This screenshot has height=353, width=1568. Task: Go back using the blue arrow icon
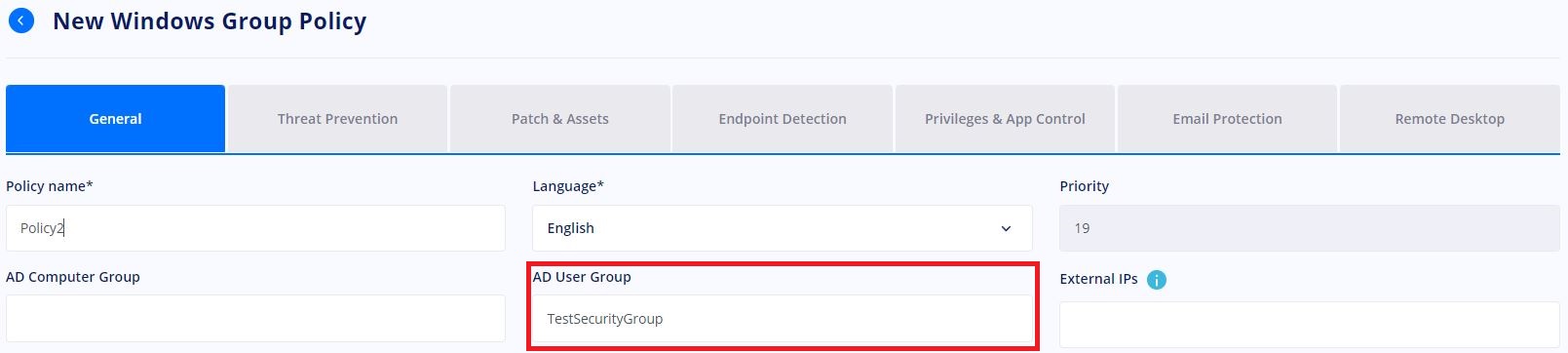(20, 20)
